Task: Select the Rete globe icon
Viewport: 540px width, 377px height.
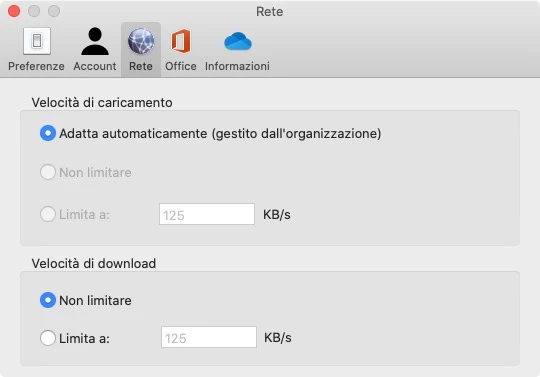Action: pyautogui.click(x=141, y=41)
